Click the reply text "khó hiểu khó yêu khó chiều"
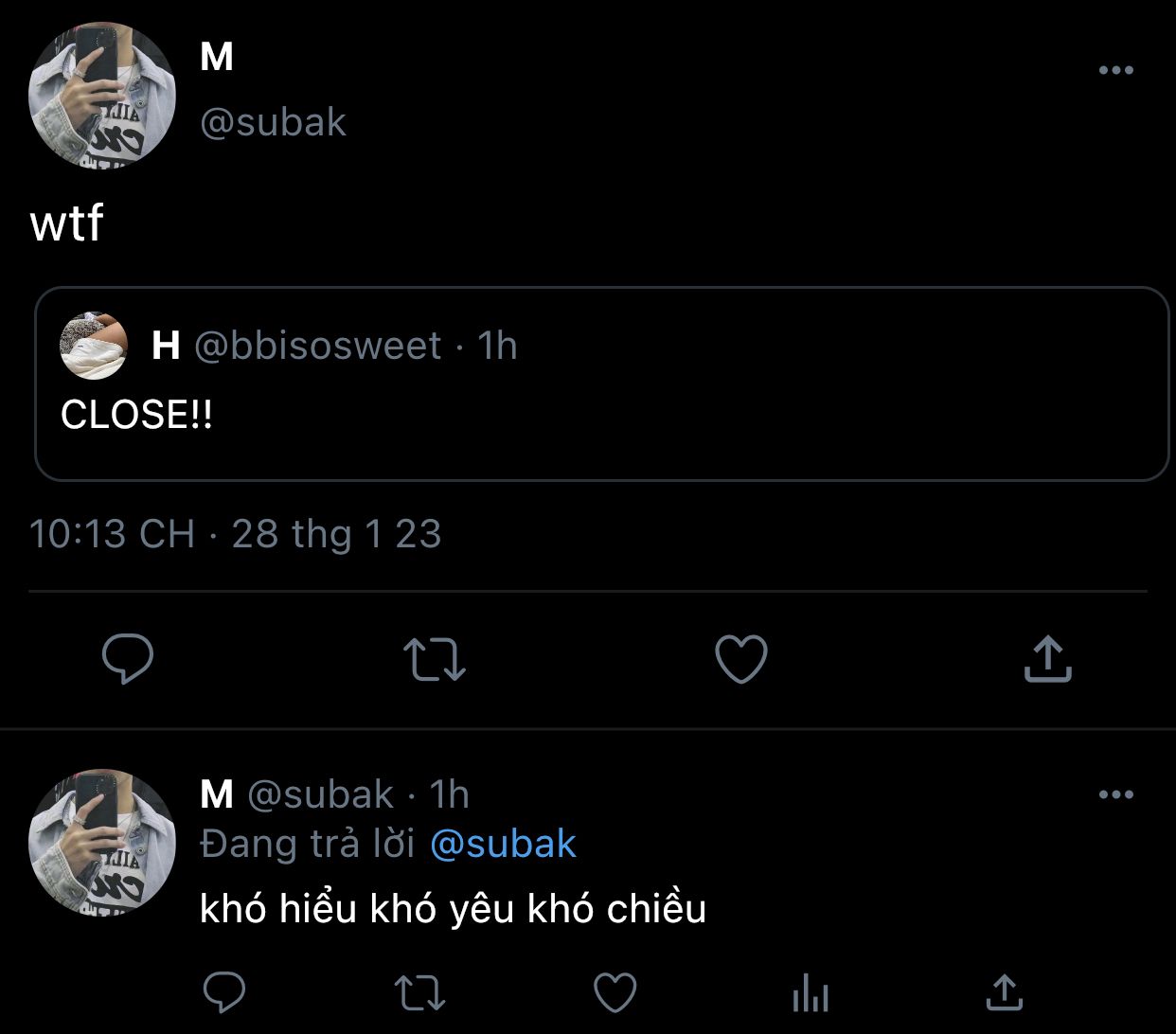 pyautogui.click(x=453, y=909)
